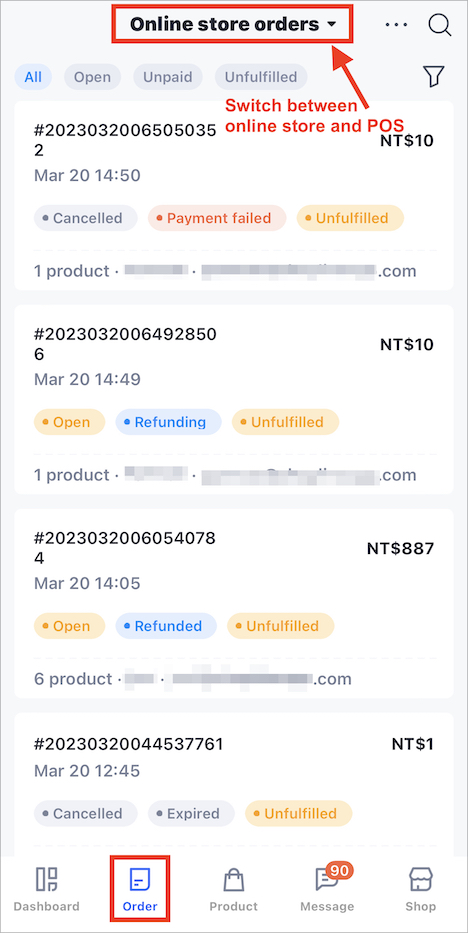Filter orders by Unfulfilled chip at top
Viewport: 468px width, 933px height.
click(261, 77)
